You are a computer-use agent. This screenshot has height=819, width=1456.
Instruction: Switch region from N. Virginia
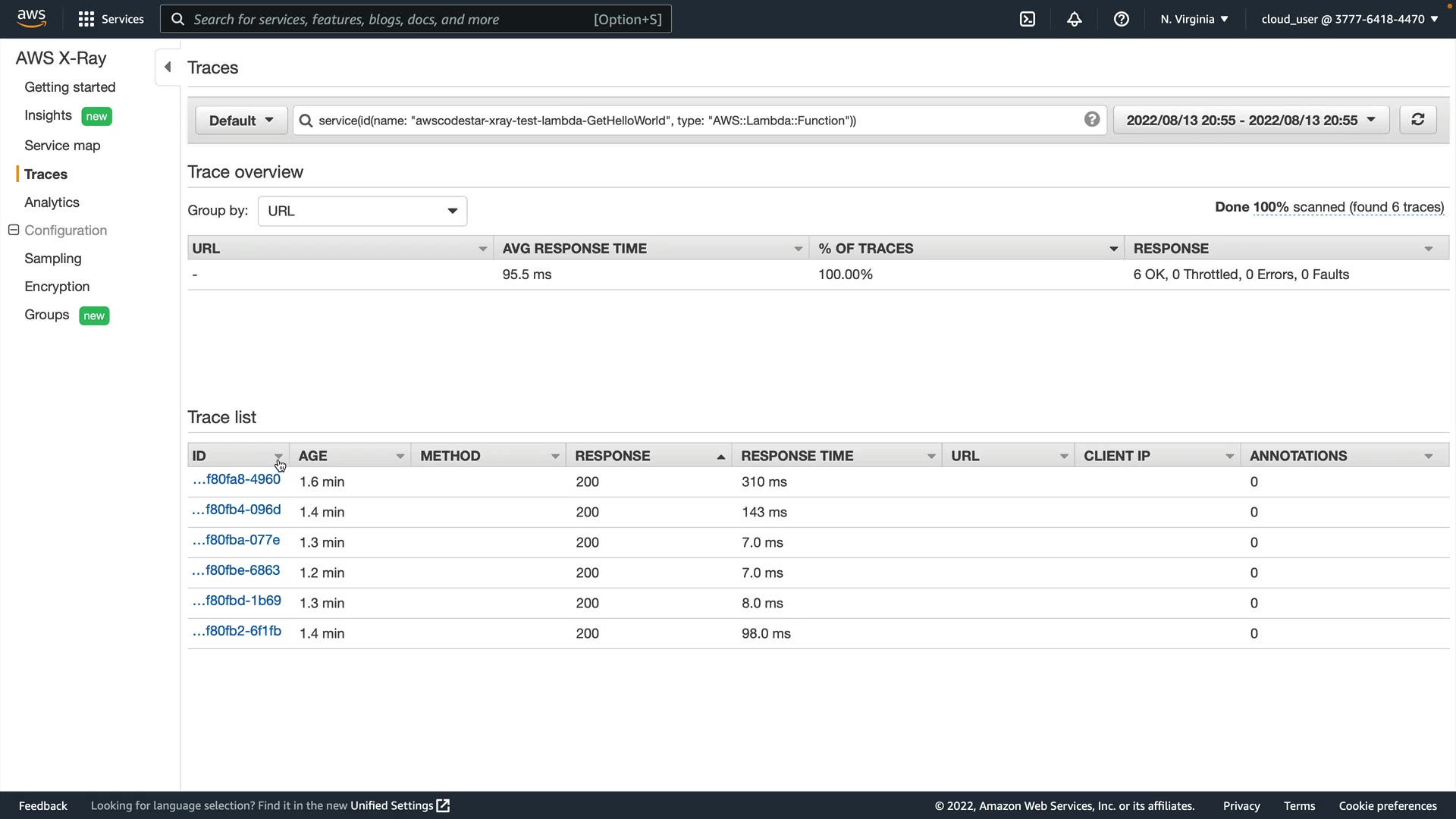click(x=1194, y=19)
